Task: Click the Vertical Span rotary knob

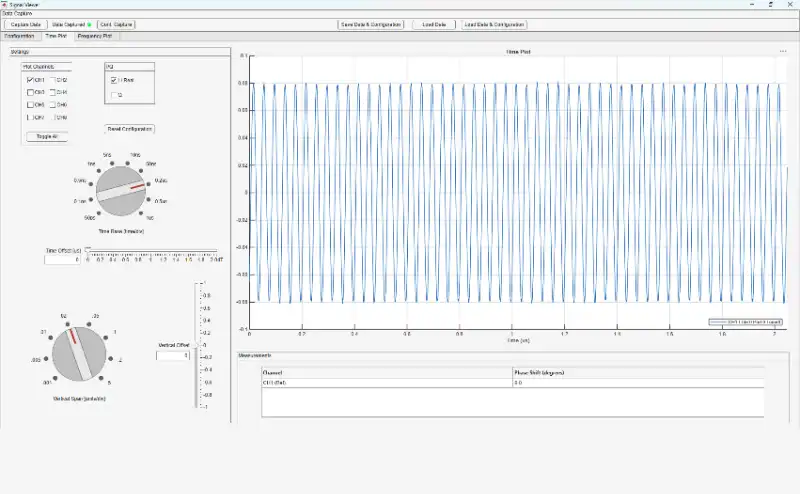Action: (79, 354)
